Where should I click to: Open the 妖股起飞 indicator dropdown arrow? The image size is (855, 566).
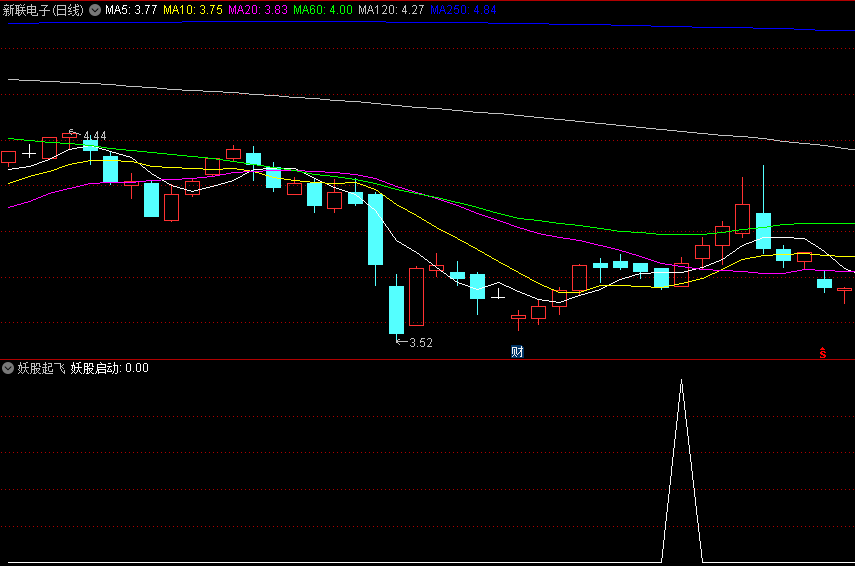8,368
